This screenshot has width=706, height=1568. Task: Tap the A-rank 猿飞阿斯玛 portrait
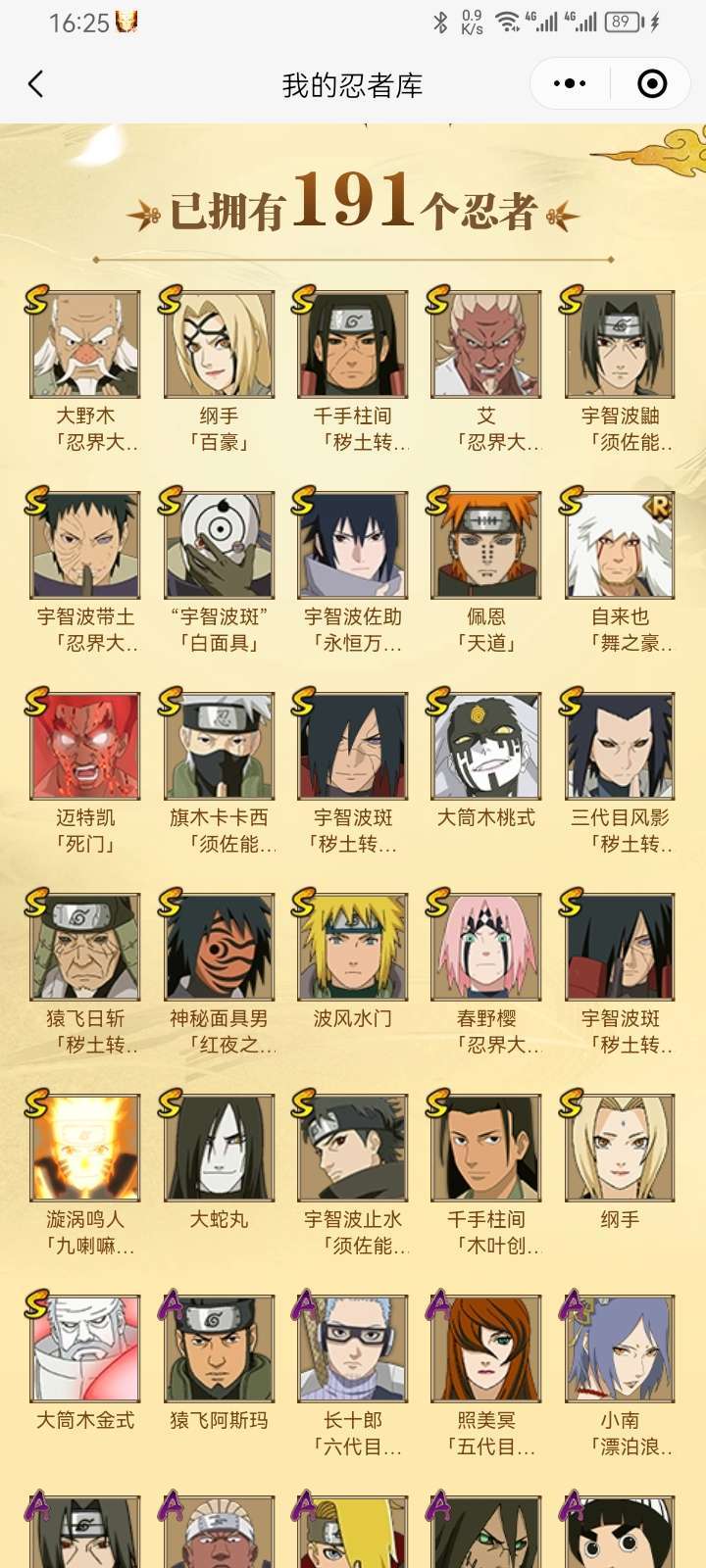(x=219, y=1348)
